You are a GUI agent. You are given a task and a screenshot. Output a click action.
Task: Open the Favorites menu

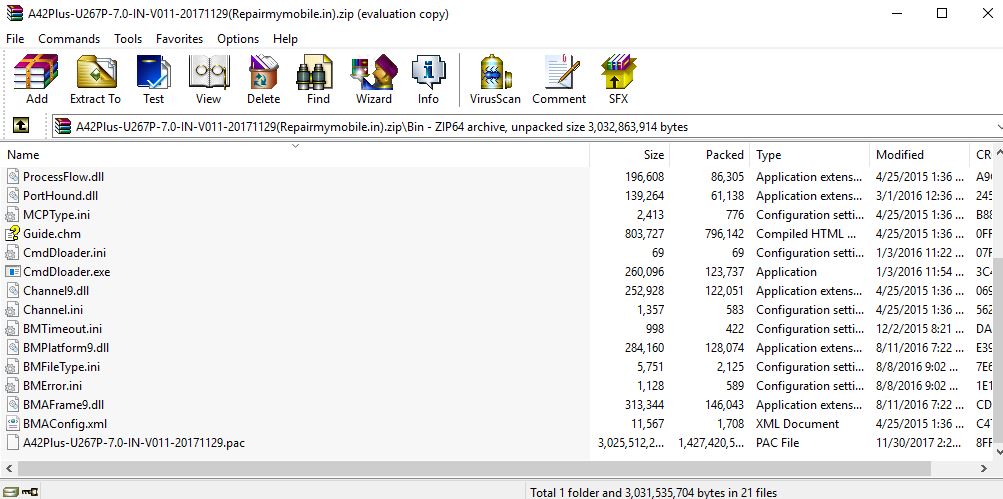point(179,39)
